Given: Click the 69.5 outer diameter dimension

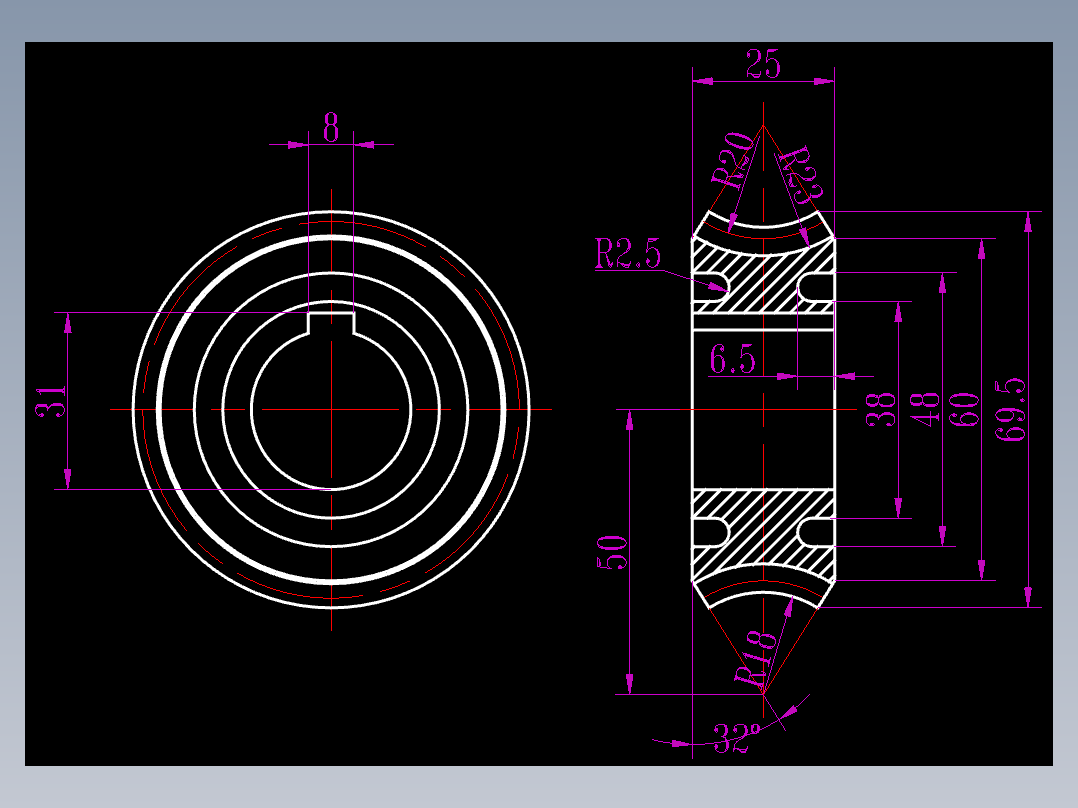Looking at the screenshot, I should (x=1011, y=409).
